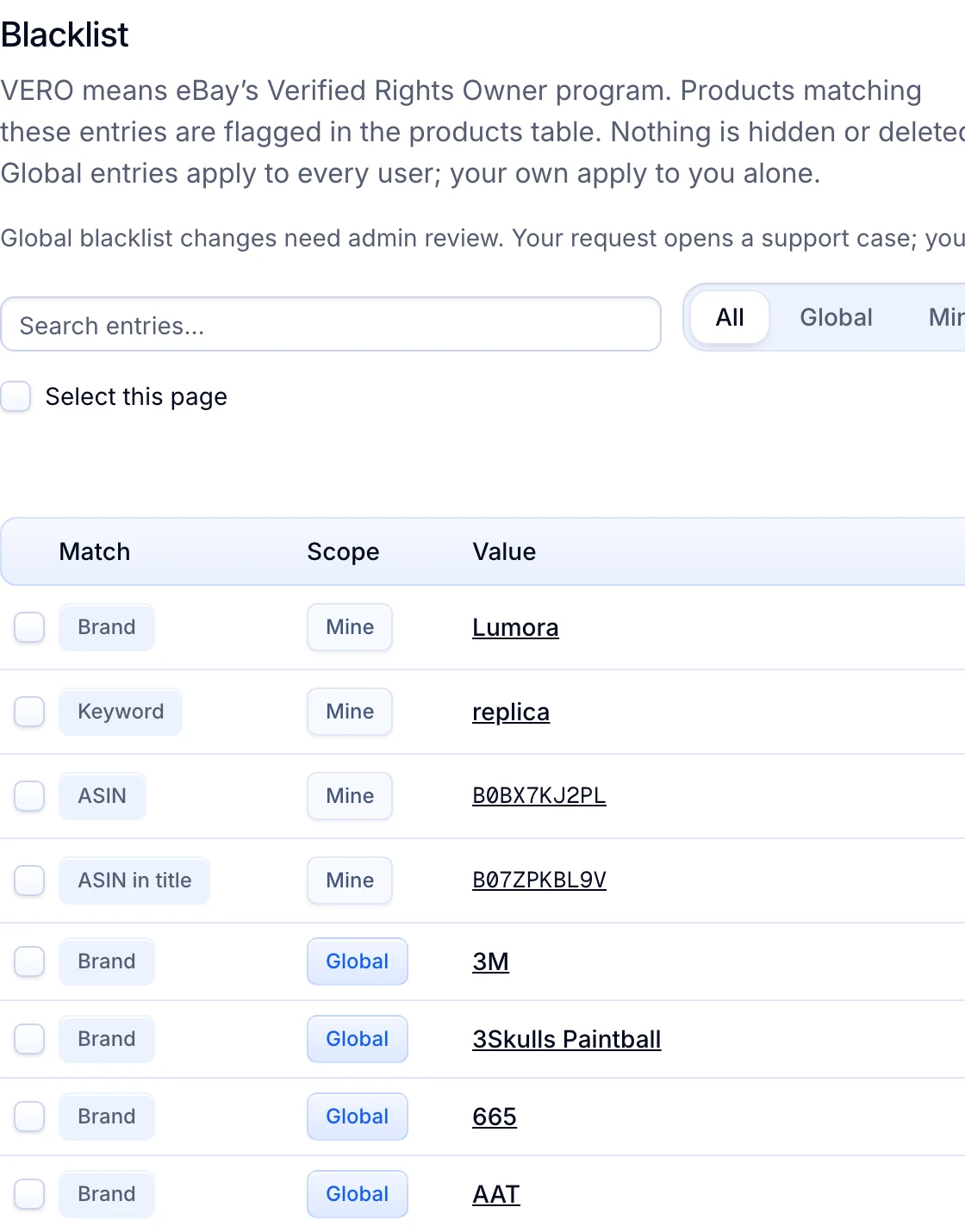965x1232 pixels.
Task: Select the B07ZPKBL9V row checkbox
Action: 29,880
